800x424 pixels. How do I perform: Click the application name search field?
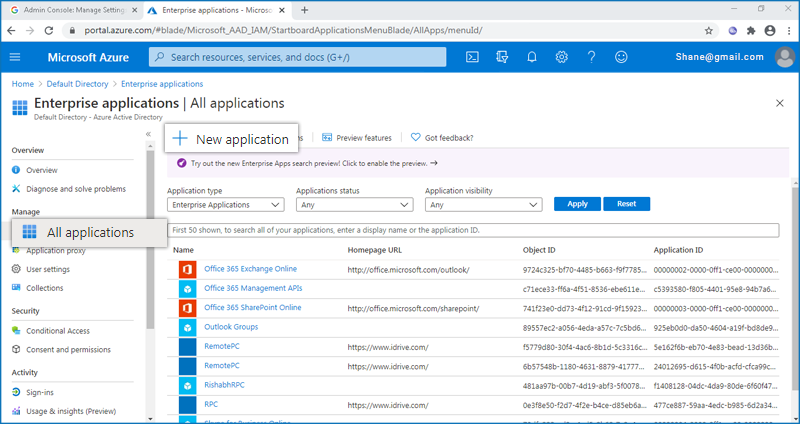point(473,230)
